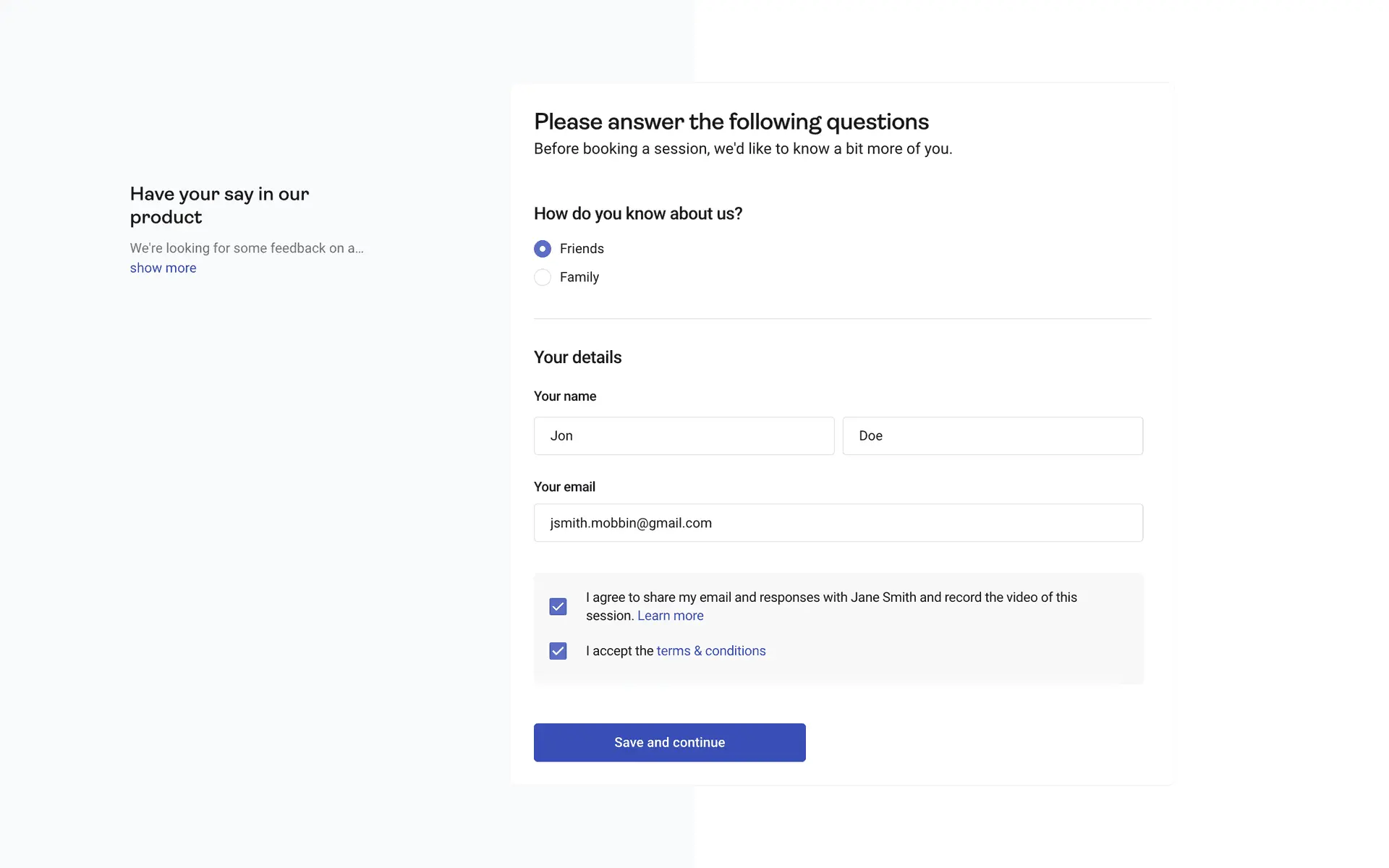Viewport: 1389px width, 868px height.
Task: Click the Family option label text
Action: pyautogui.click(x=579, y=277)
